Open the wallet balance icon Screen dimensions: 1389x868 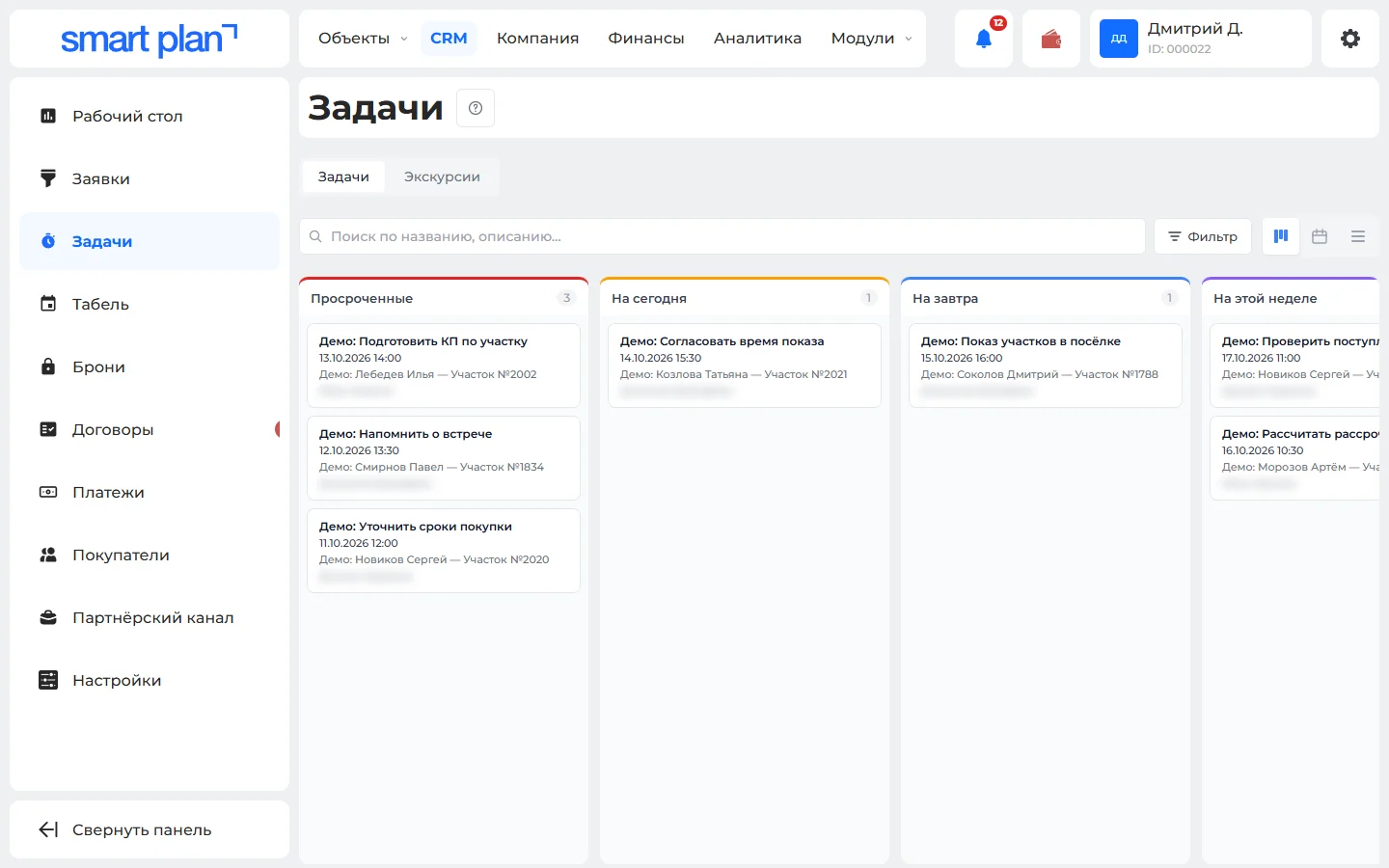[x=1051, y=39]
